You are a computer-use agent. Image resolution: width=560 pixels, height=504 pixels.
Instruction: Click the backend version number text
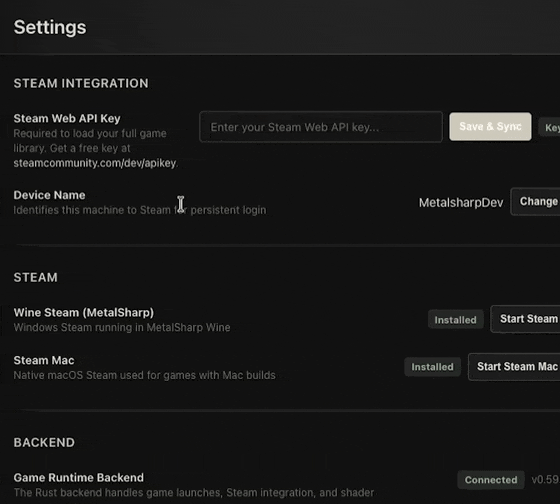(x=545, y=480)
